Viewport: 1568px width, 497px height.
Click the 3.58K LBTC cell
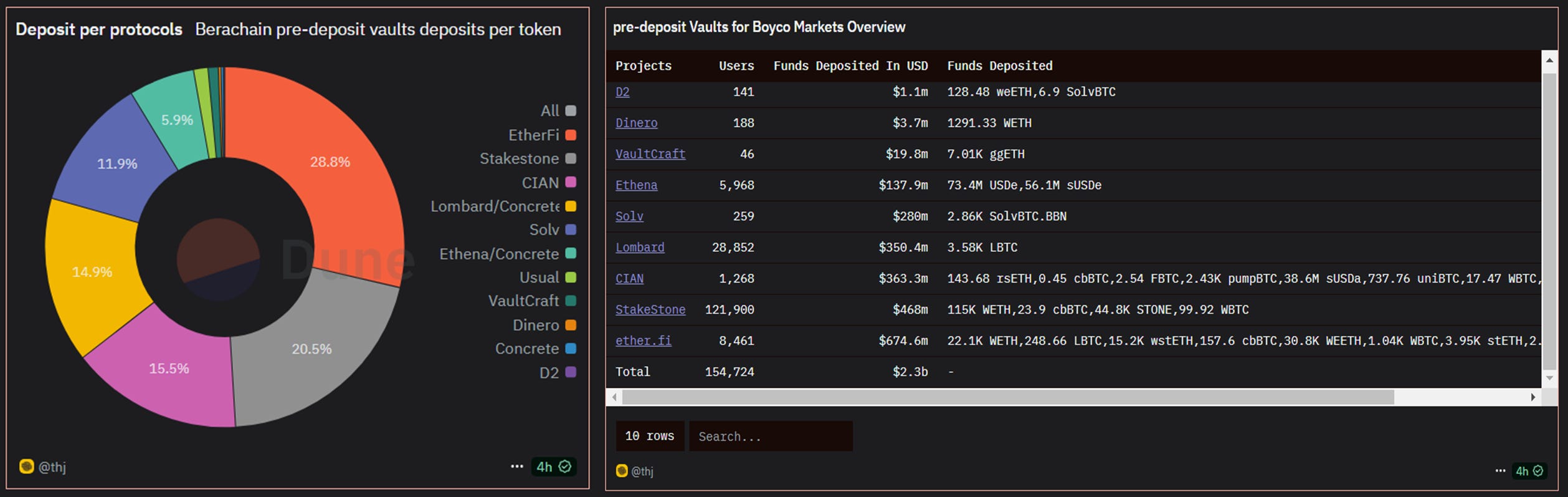pos(982,248)
